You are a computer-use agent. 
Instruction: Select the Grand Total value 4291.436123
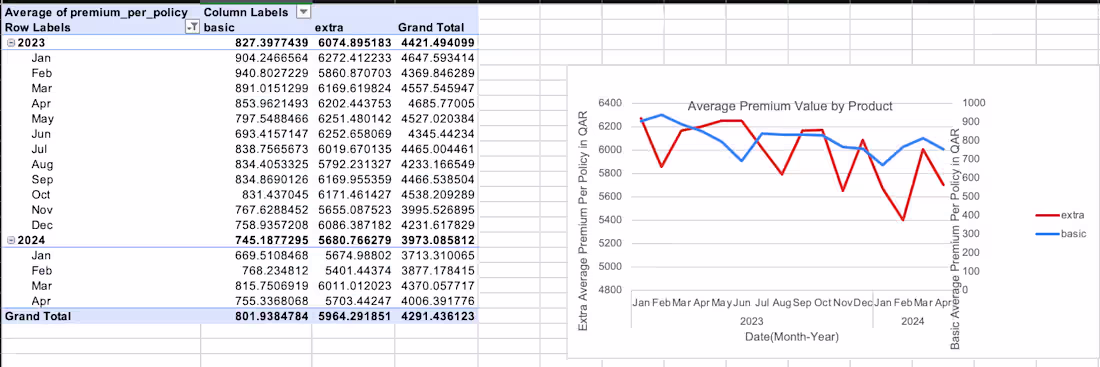point(436,316)
